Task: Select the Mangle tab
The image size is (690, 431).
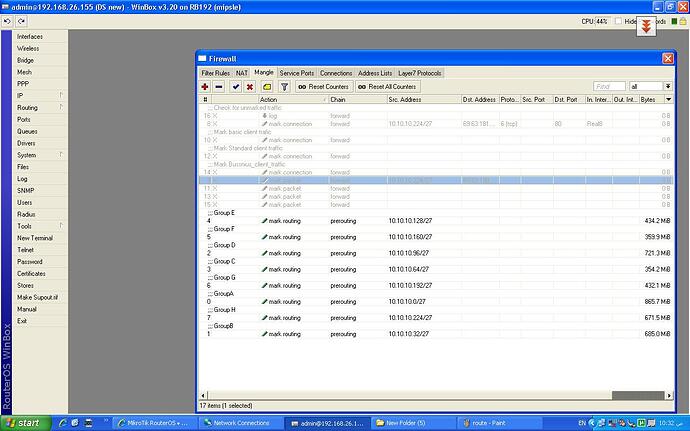Action: (264, 73)
